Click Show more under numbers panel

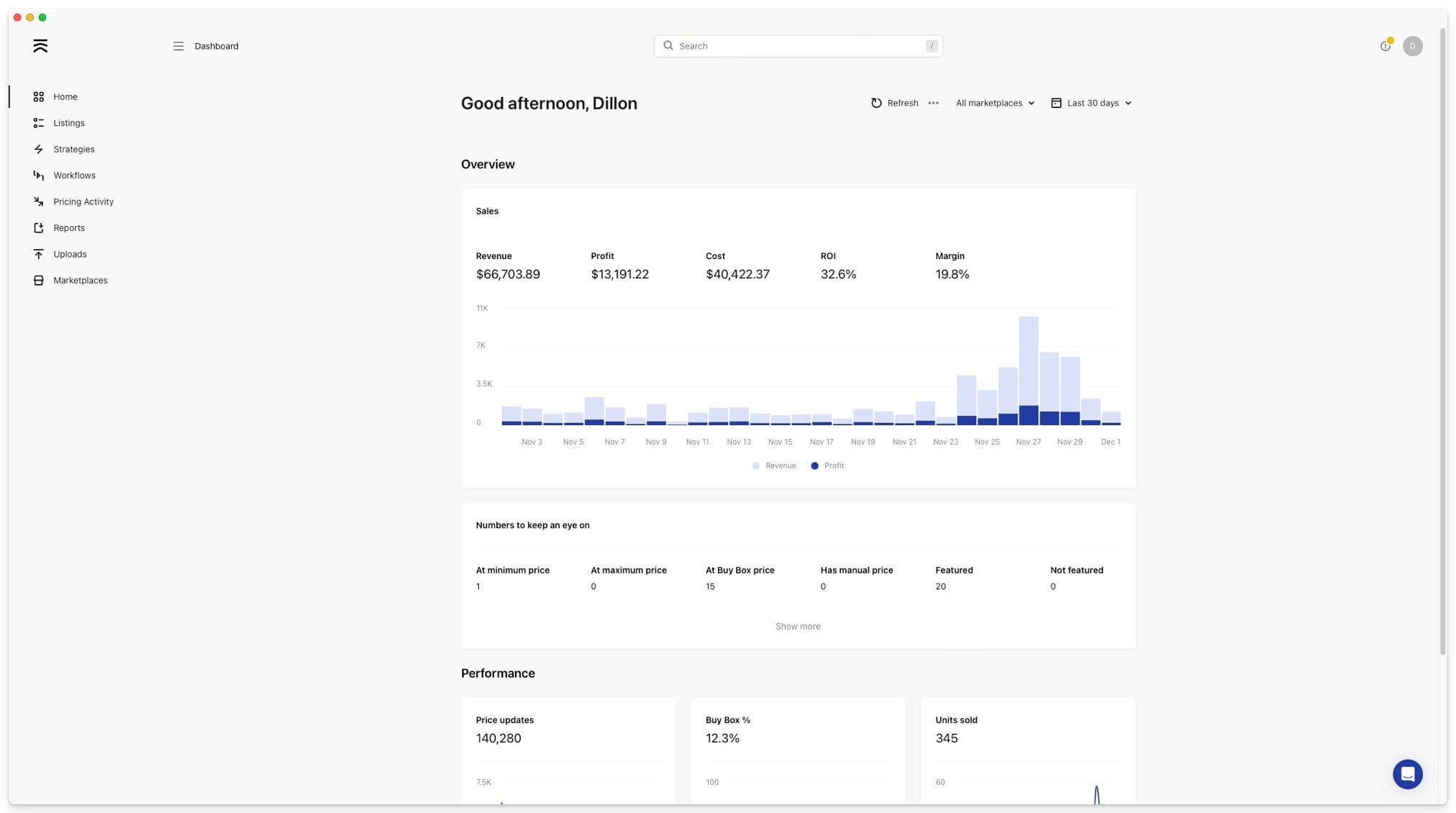point(798,626)
